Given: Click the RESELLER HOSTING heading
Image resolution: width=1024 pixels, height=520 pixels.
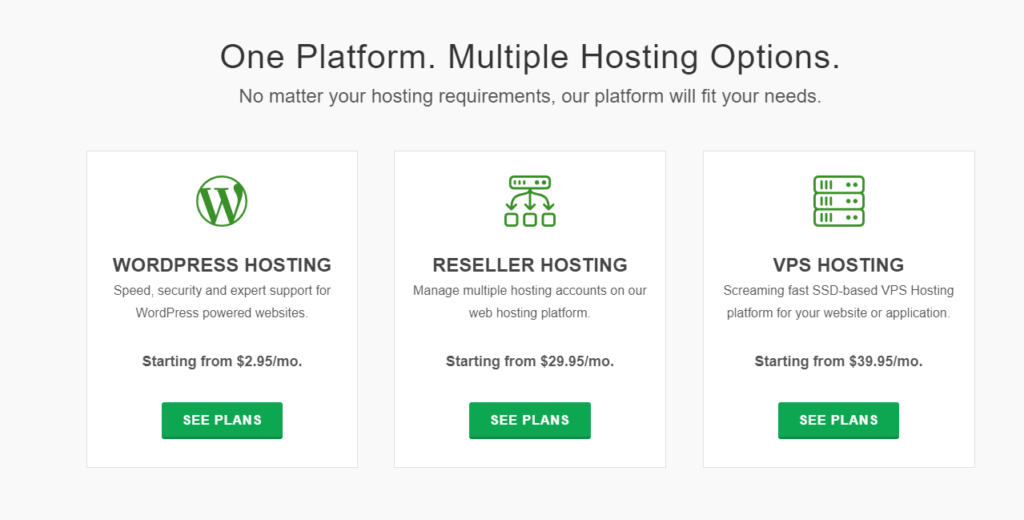Looking at the screenshot, I should (530, 265).
